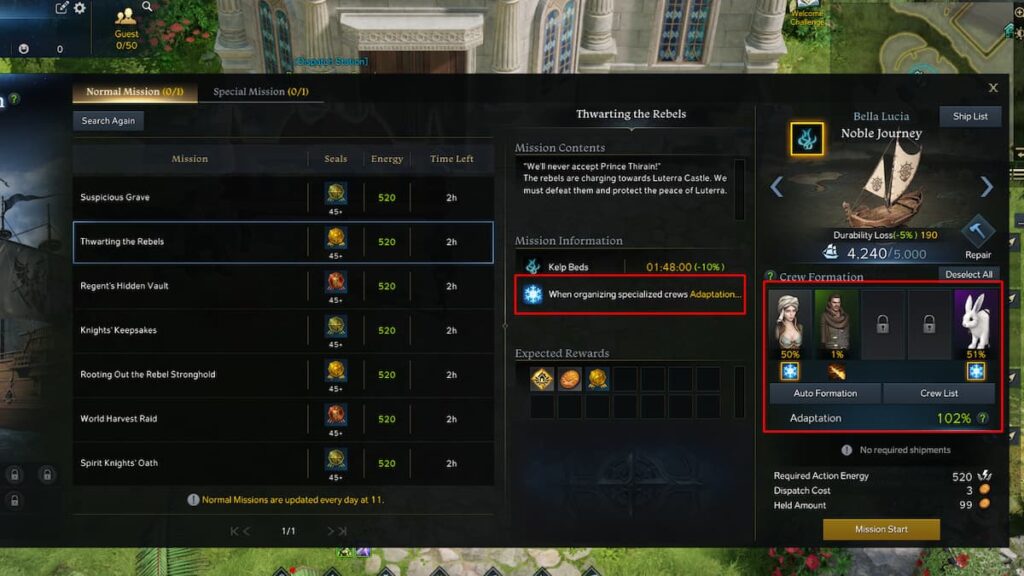Select the Normal Mission tab
Image resolution: width=1024 pixels, height=576 pixels.
135,91
